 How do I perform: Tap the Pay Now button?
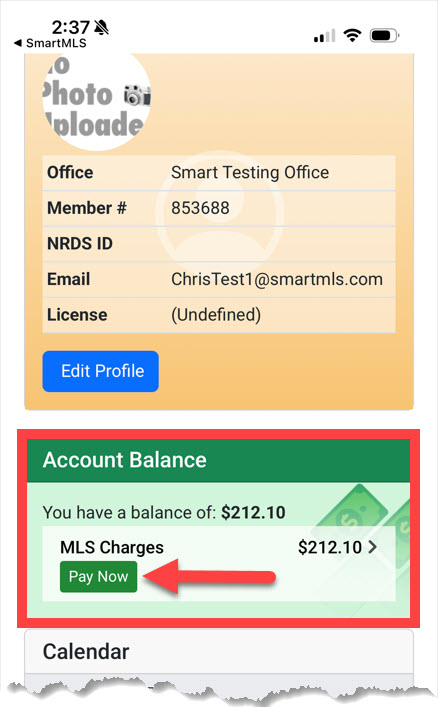(98, 576)
